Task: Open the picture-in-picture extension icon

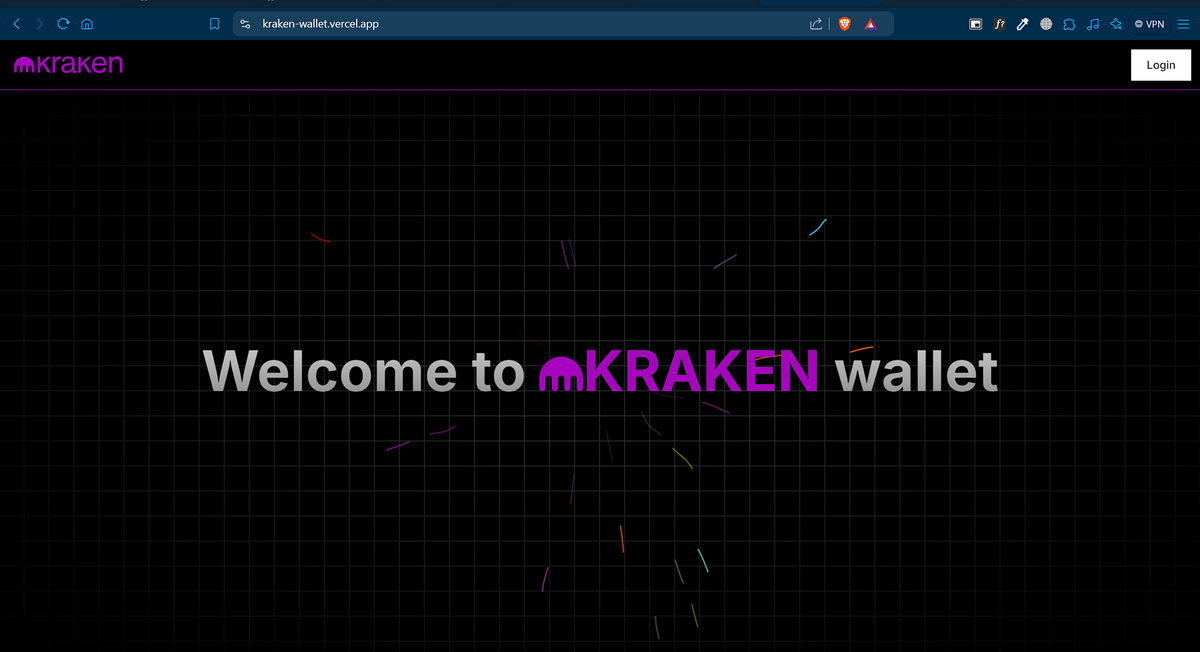Action: coord(976,24)
